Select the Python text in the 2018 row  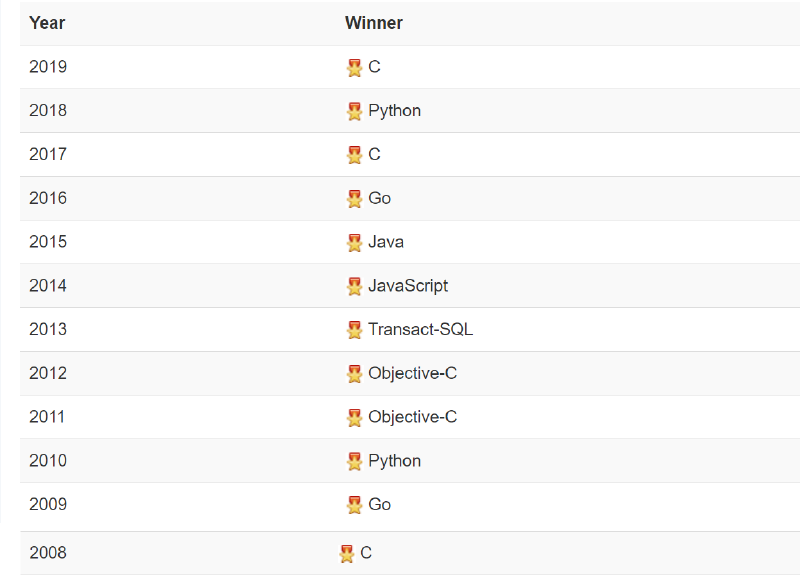pyautogui.click(x=394, y=111)
